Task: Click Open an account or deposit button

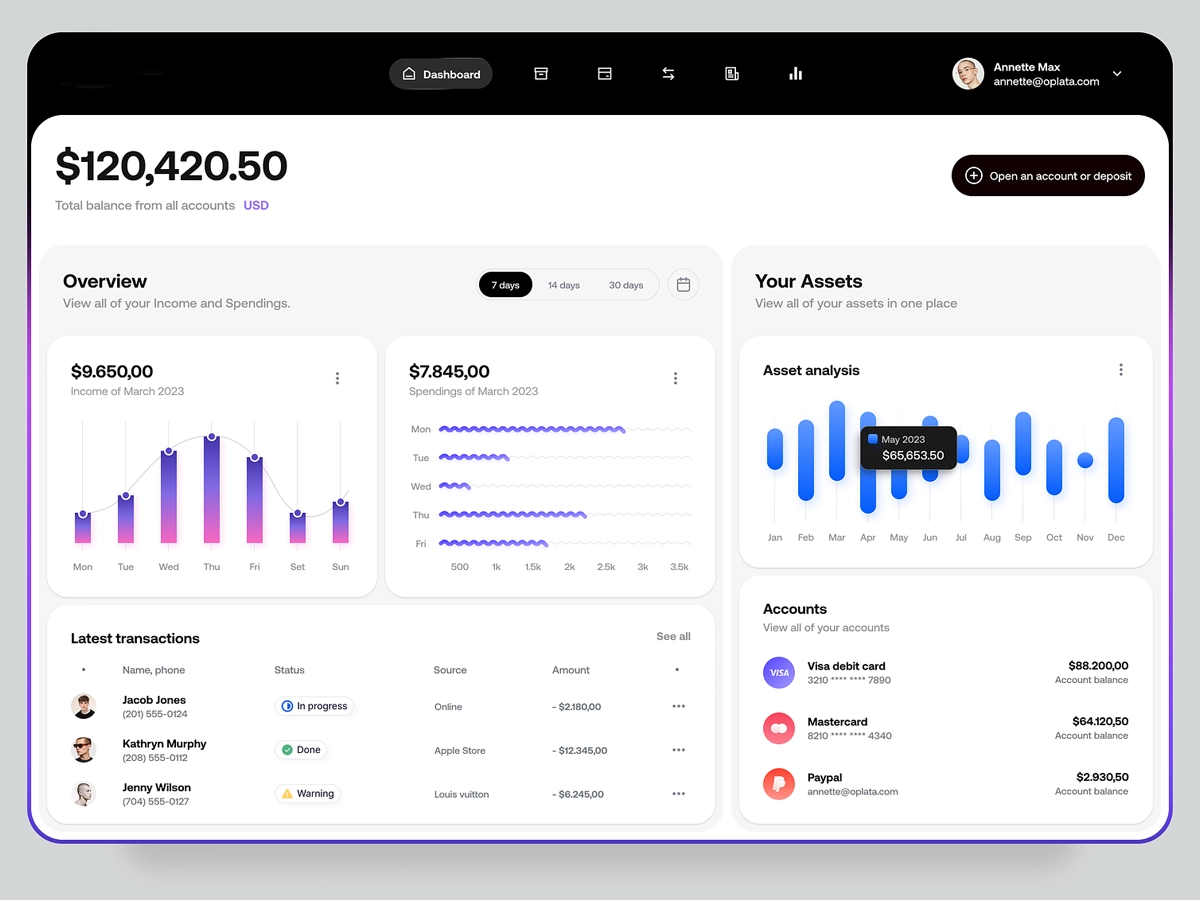Action: coord(1048,176)
